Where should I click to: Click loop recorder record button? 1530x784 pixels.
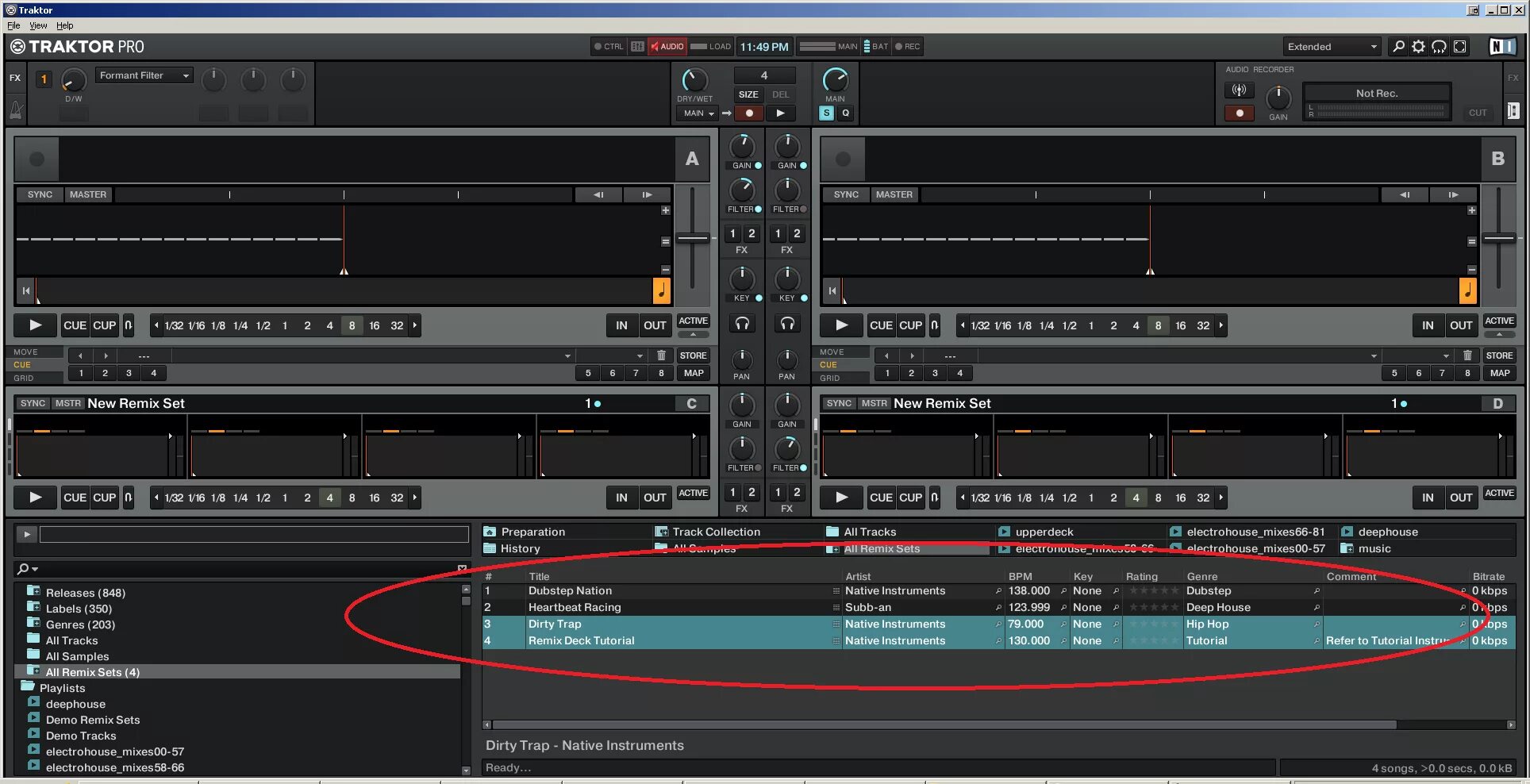(x=749, y=113)
